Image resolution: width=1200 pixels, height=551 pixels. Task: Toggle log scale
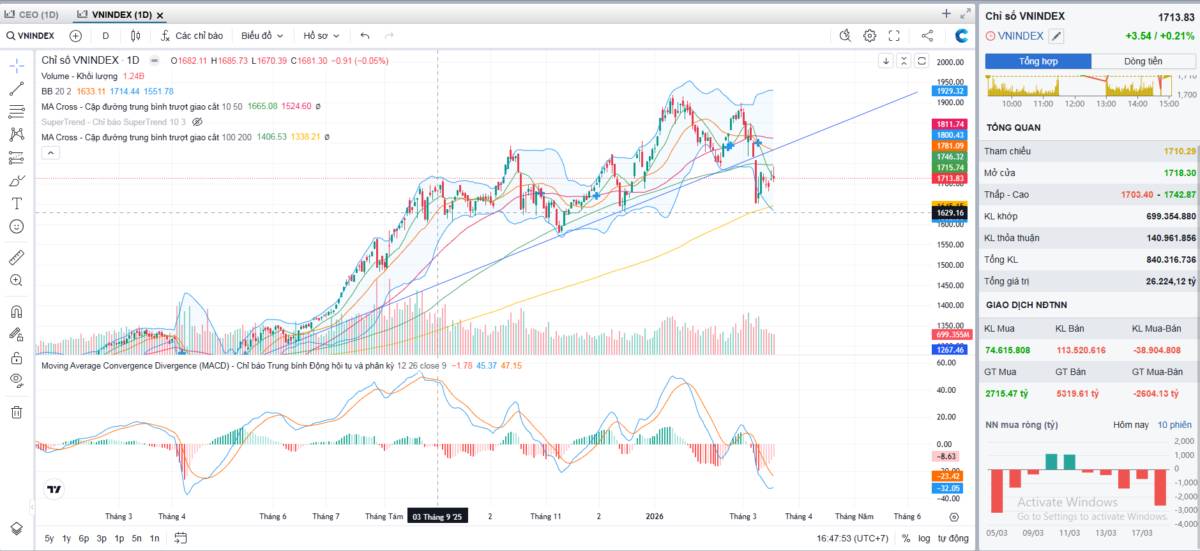[926, 538]
